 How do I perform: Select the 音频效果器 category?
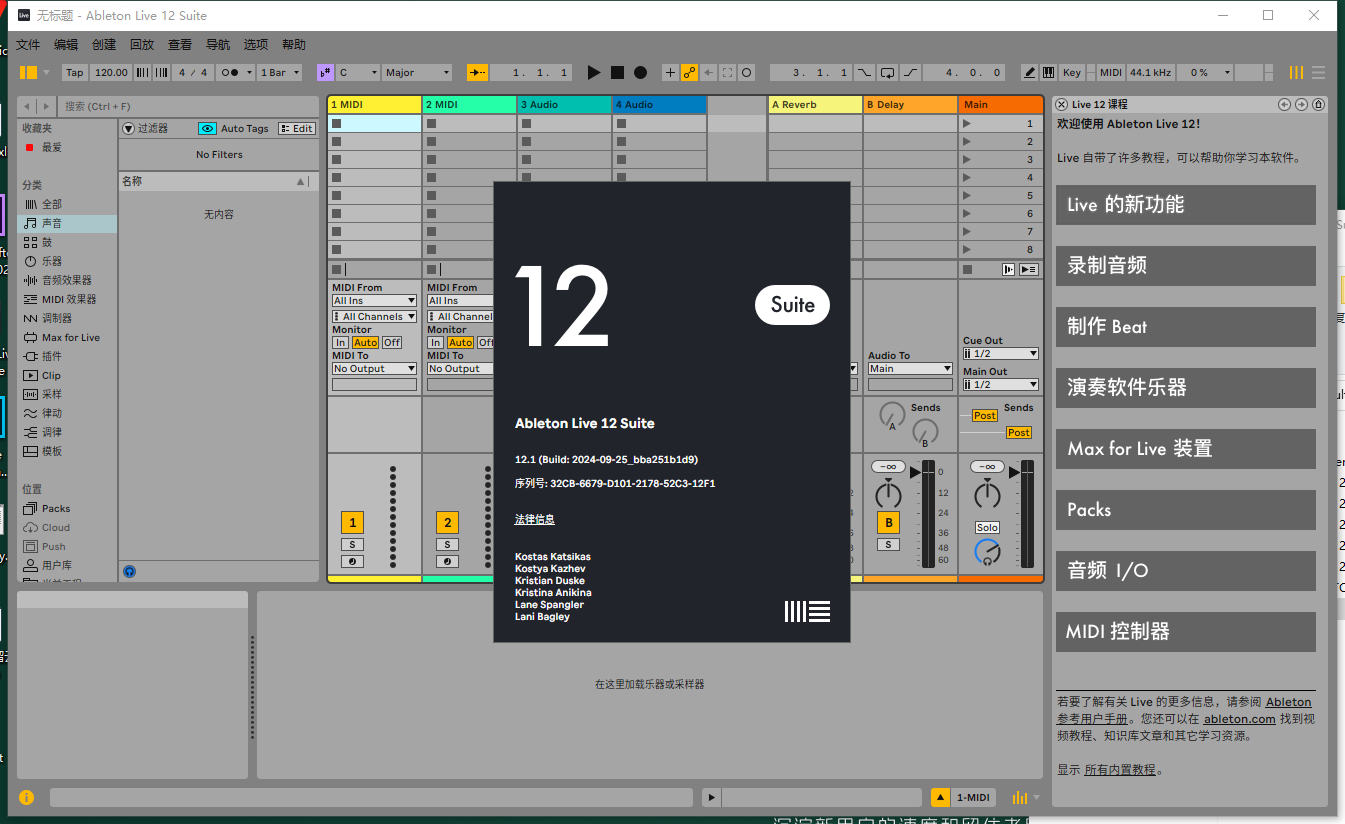click(66, 280)
